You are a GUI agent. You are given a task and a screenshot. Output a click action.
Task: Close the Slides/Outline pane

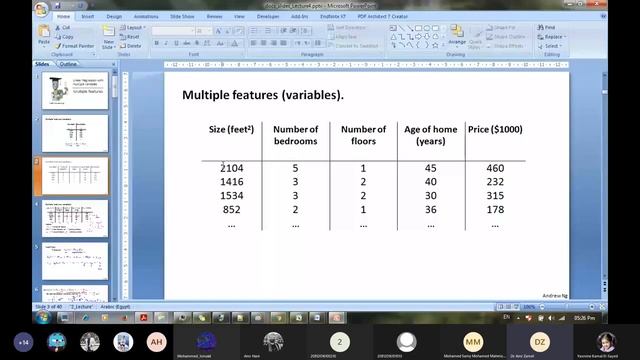pos(114,64)
